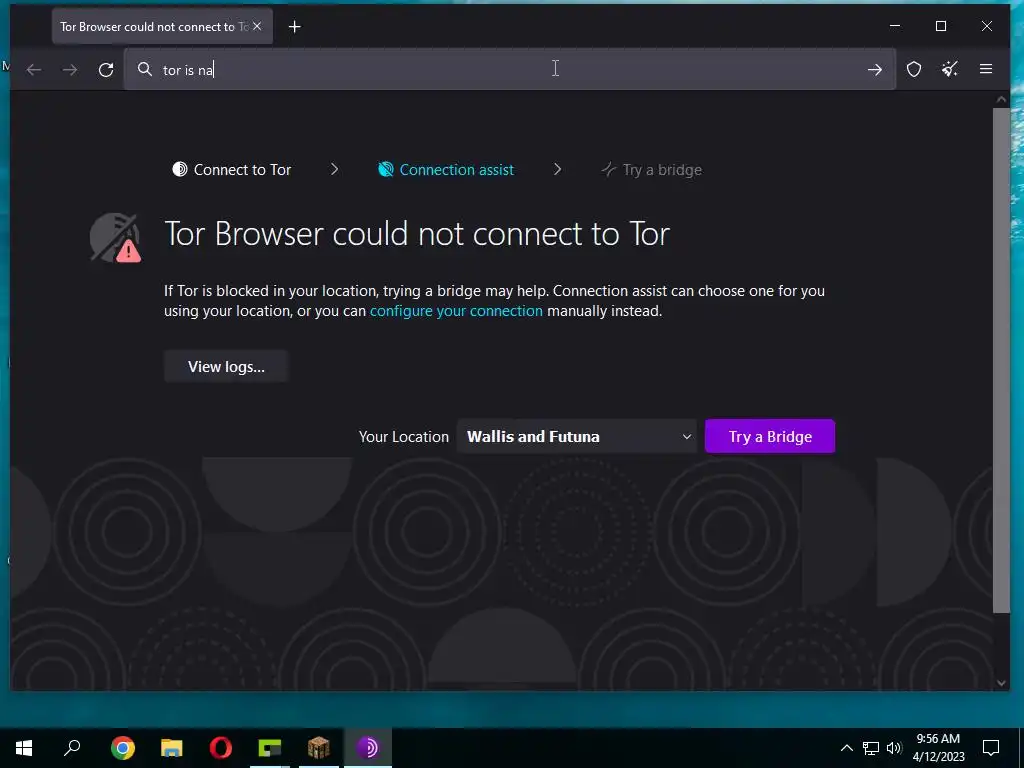Click the New Identity broom icon

[950, 69]
